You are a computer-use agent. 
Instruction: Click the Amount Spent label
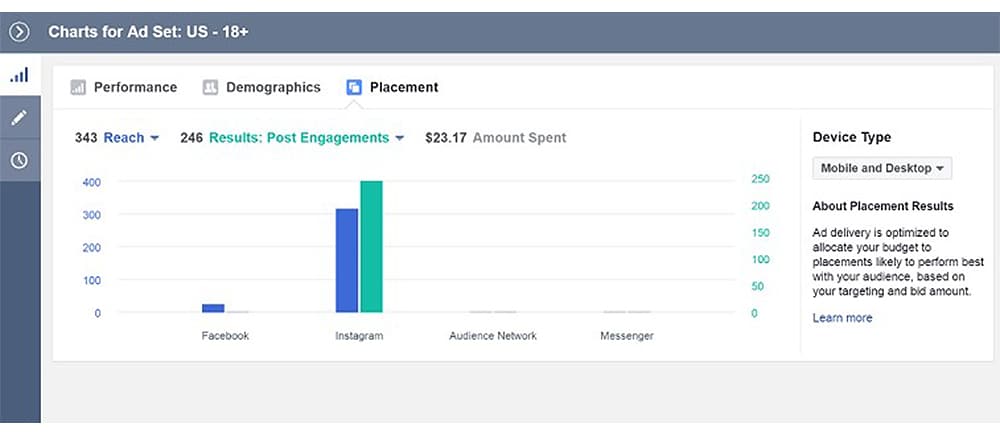click(x=519, y=138)
